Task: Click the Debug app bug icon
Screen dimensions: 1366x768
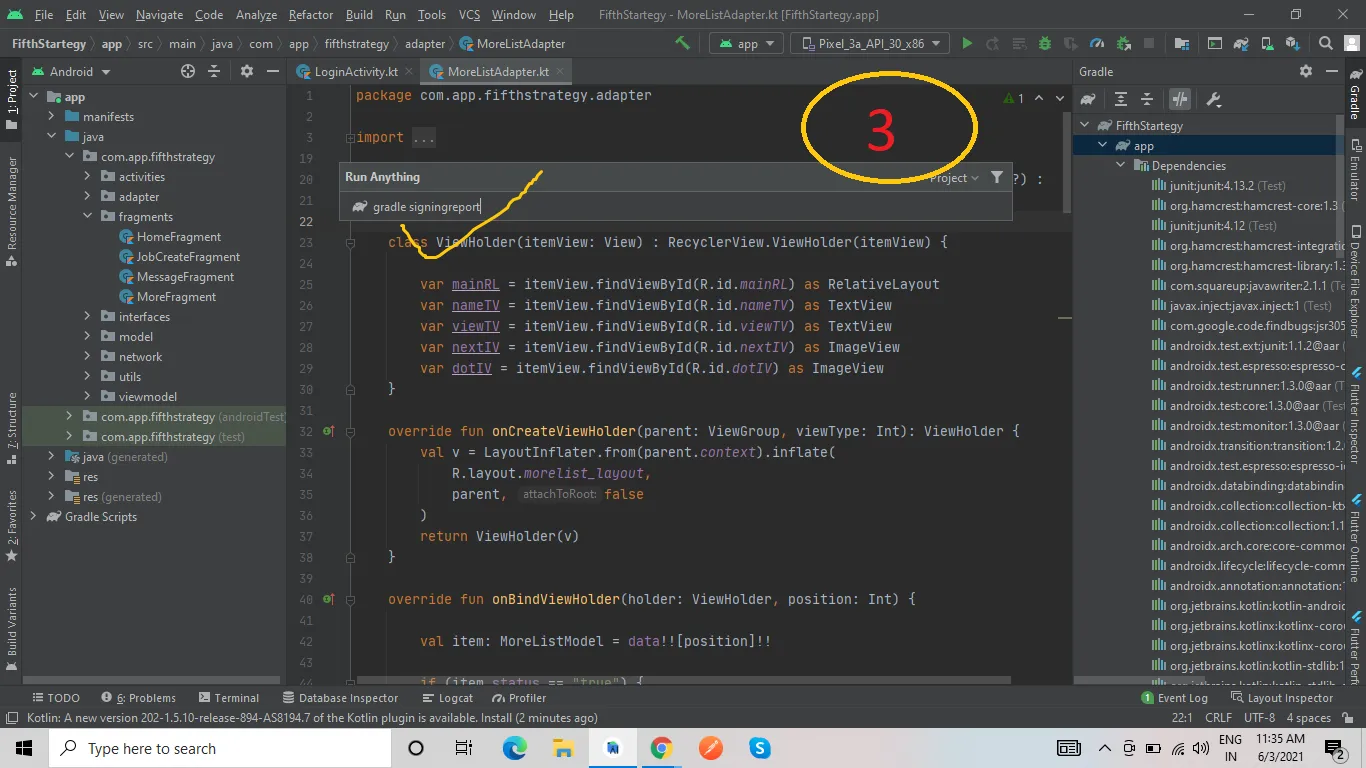Action: [1044, 44]
